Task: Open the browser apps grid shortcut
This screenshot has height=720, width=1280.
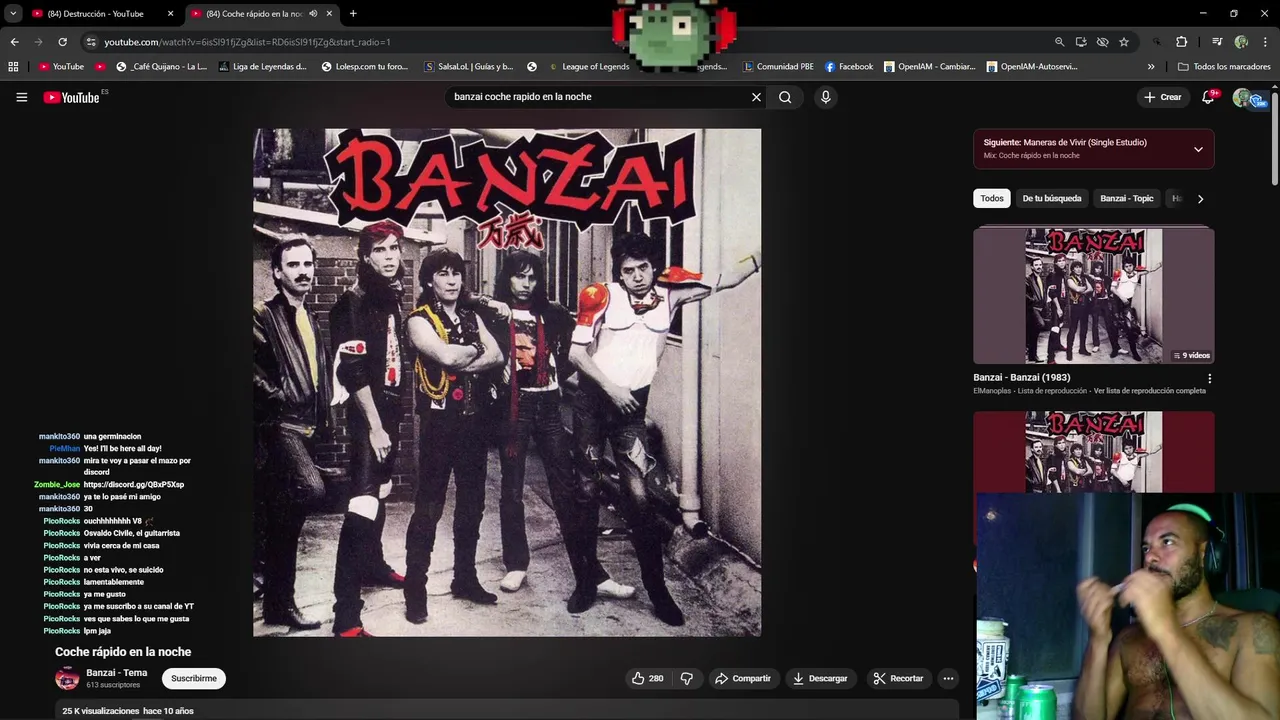Action: (13, 67)
